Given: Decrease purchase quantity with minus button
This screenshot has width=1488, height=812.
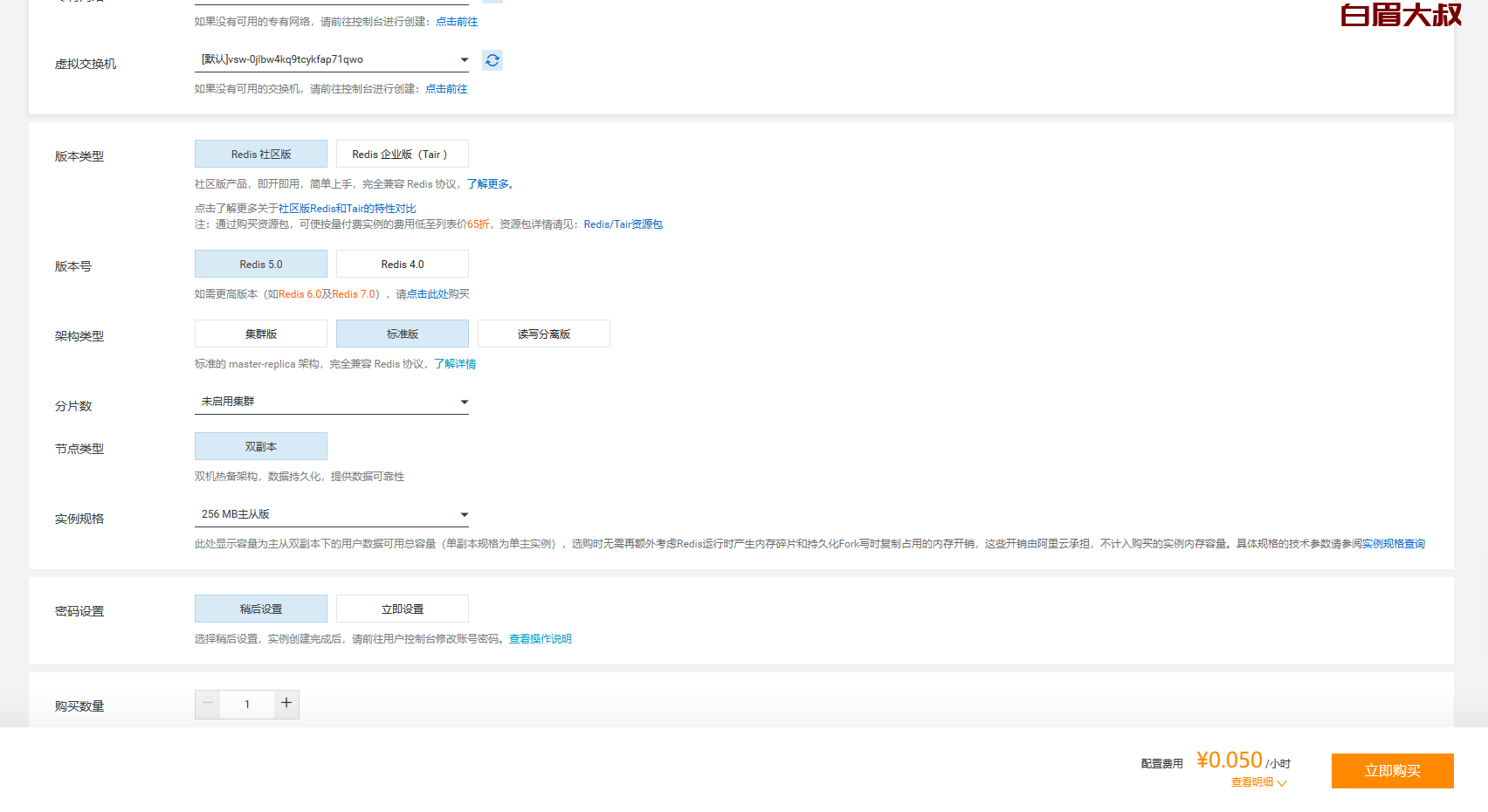Looking at the screenshot, I should (208, 704).
